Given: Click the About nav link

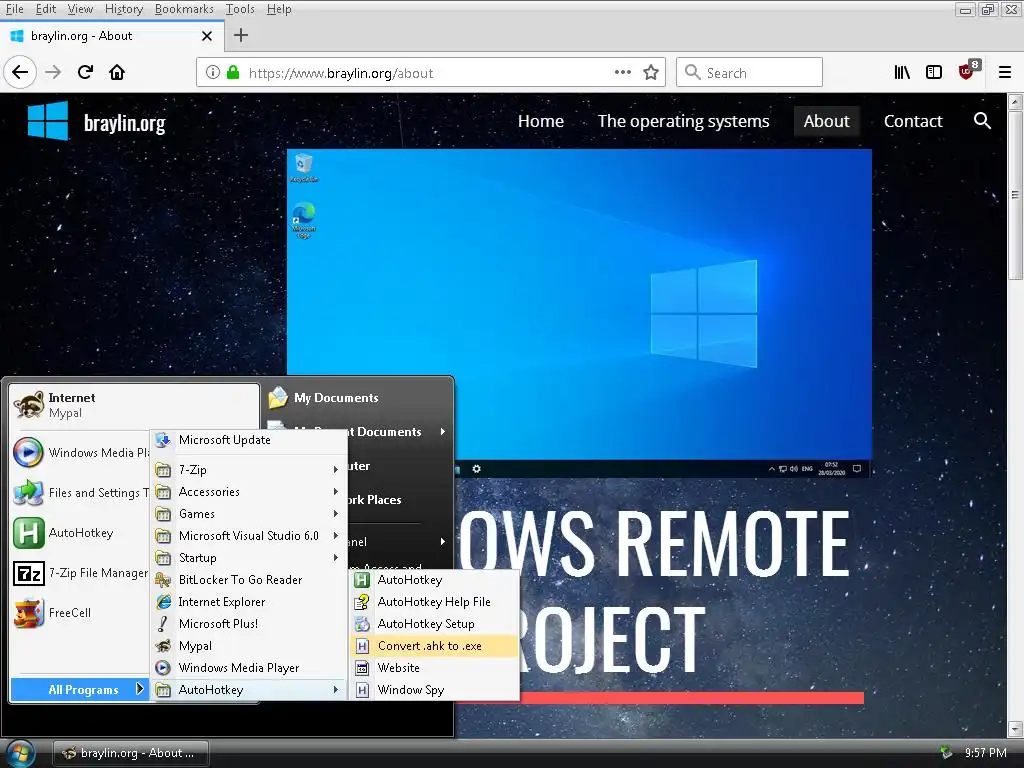Looking at the screenshot, I should pyautogui.click(x=826, y=121).
